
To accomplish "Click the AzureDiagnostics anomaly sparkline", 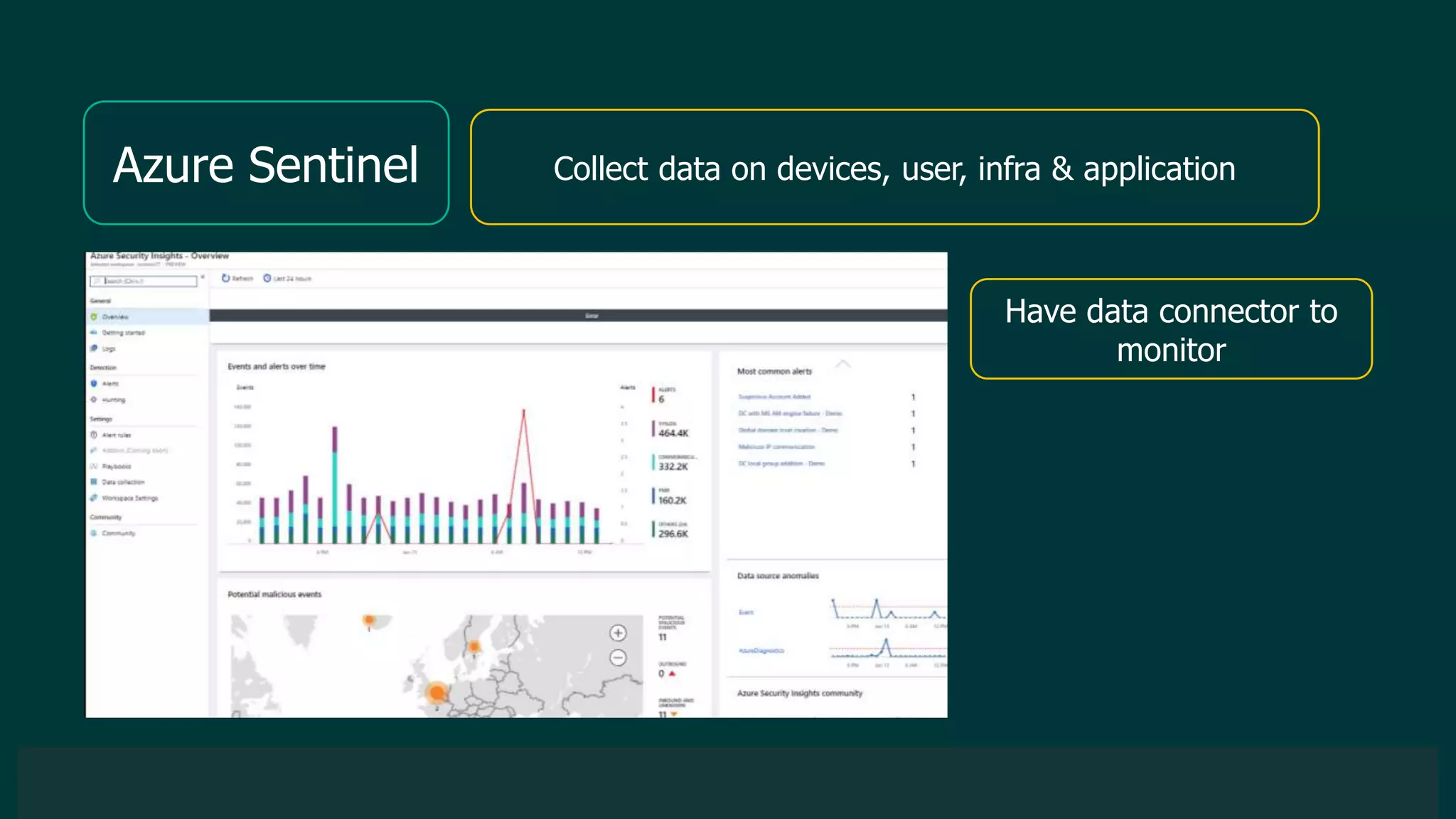I will pos(888,648).
